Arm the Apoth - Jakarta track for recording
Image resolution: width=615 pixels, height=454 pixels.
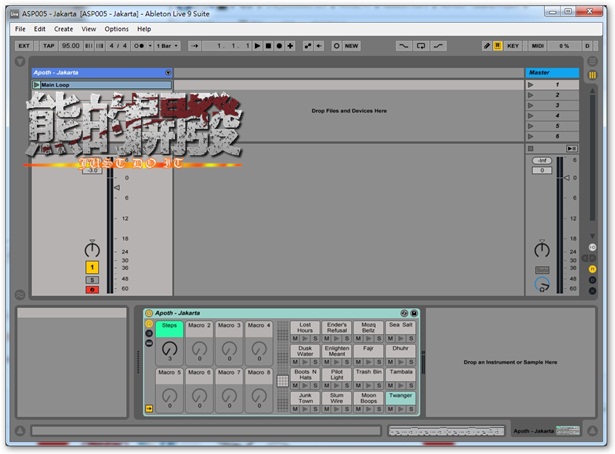point(92,290)
